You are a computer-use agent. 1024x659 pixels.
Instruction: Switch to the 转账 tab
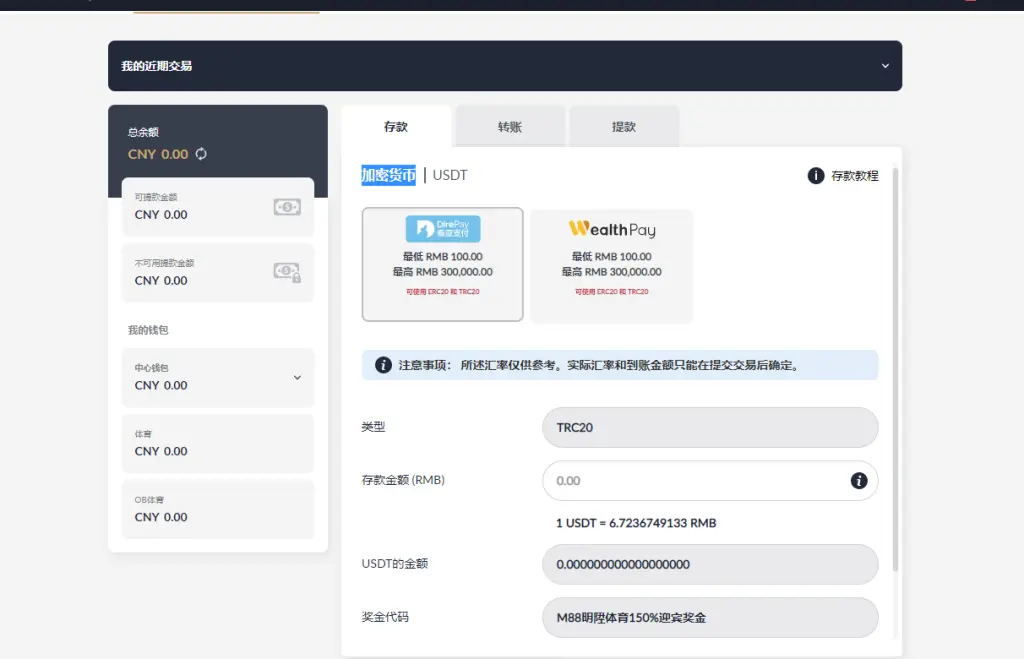point(509,126)
